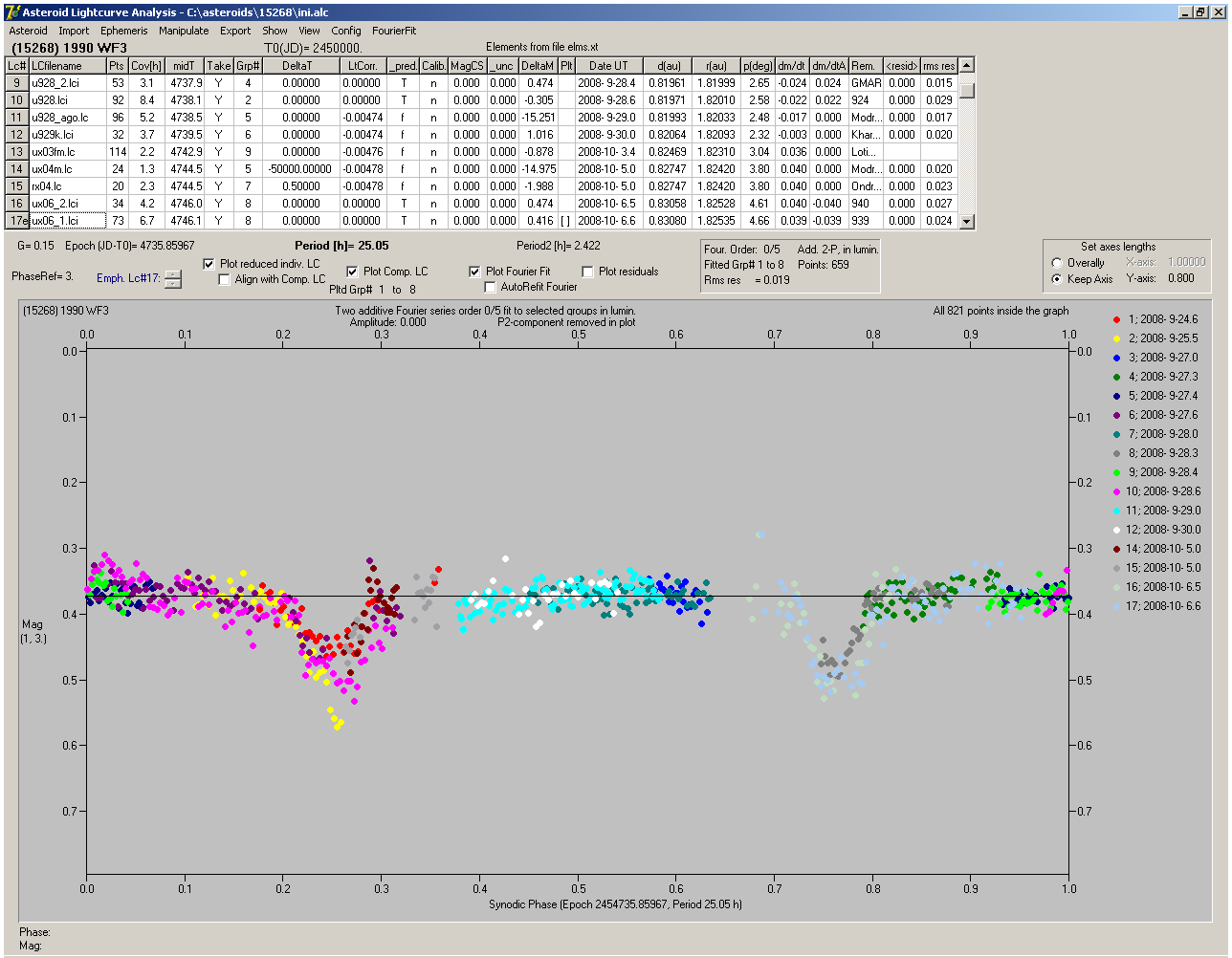Select row button 12 in the lightcurve table

(17, 135)
